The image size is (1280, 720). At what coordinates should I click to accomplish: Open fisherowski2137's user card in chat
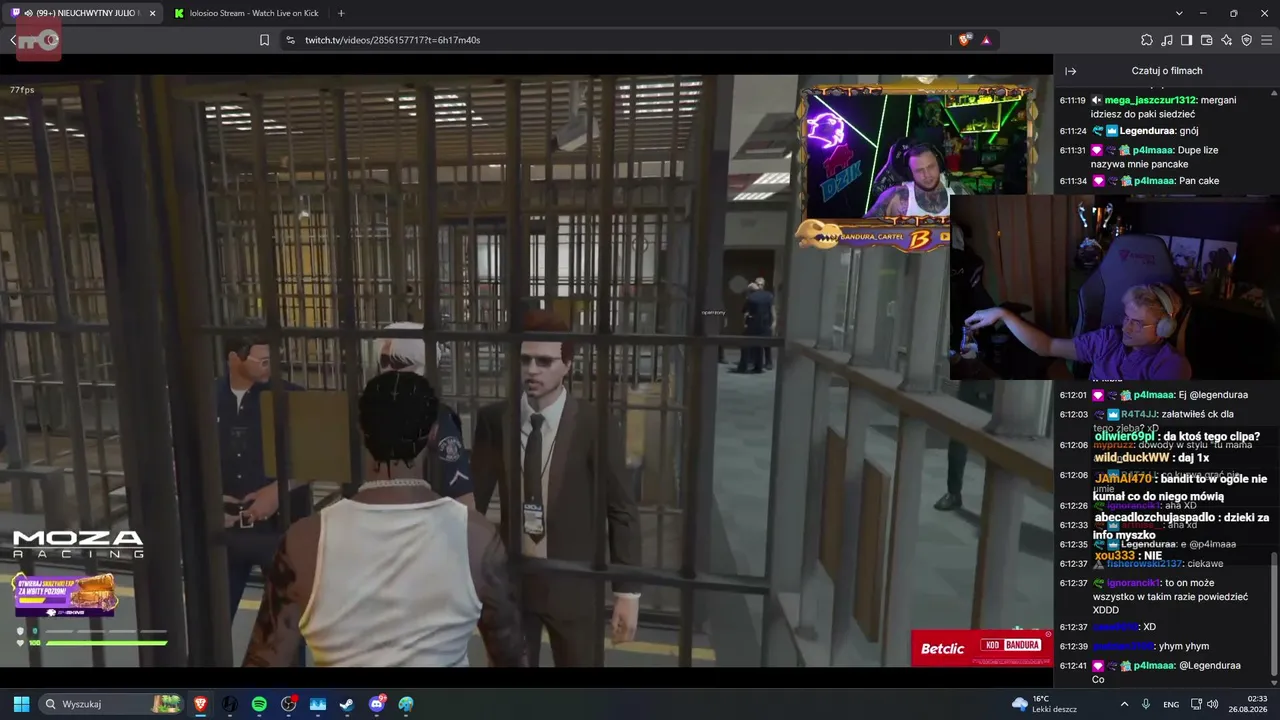(1144, 564)
